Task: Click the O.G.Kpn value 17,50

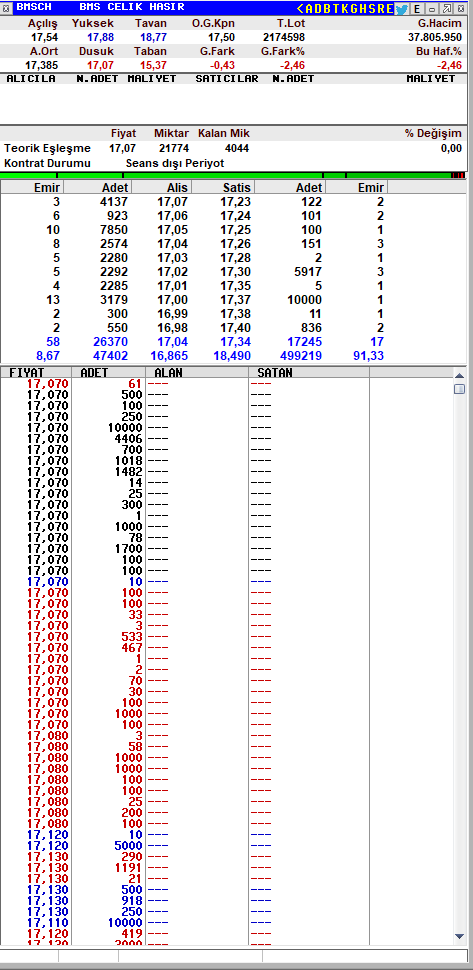Action: click(221, 37)
